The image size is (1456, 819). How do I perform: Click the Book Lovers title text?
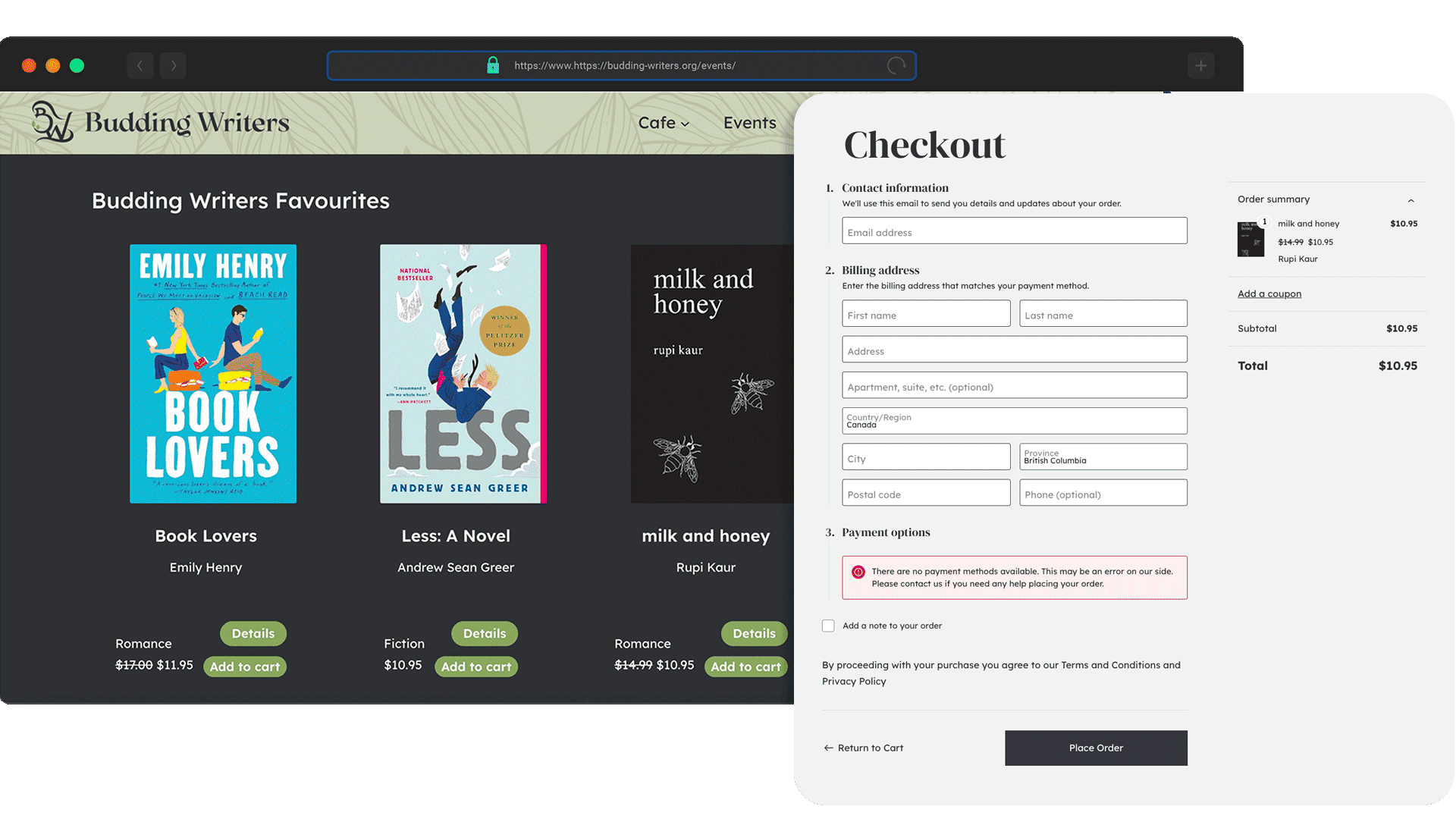[206, 536]
